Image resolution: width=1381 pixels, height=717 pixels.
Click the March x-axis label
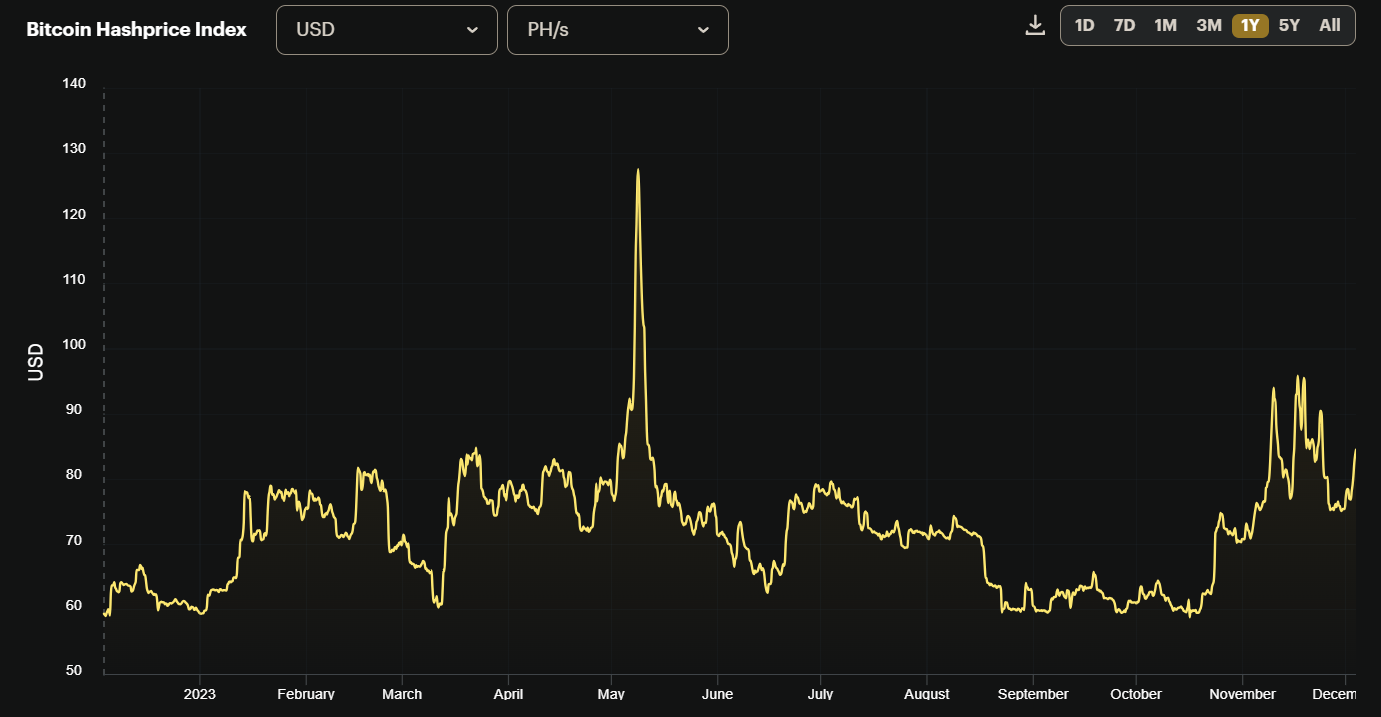[x=402, y=694]
